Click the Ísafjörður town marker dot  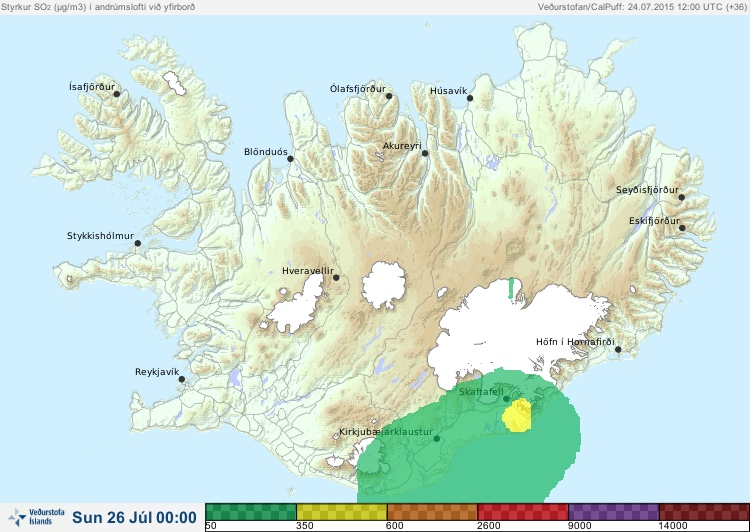[116, 94]
